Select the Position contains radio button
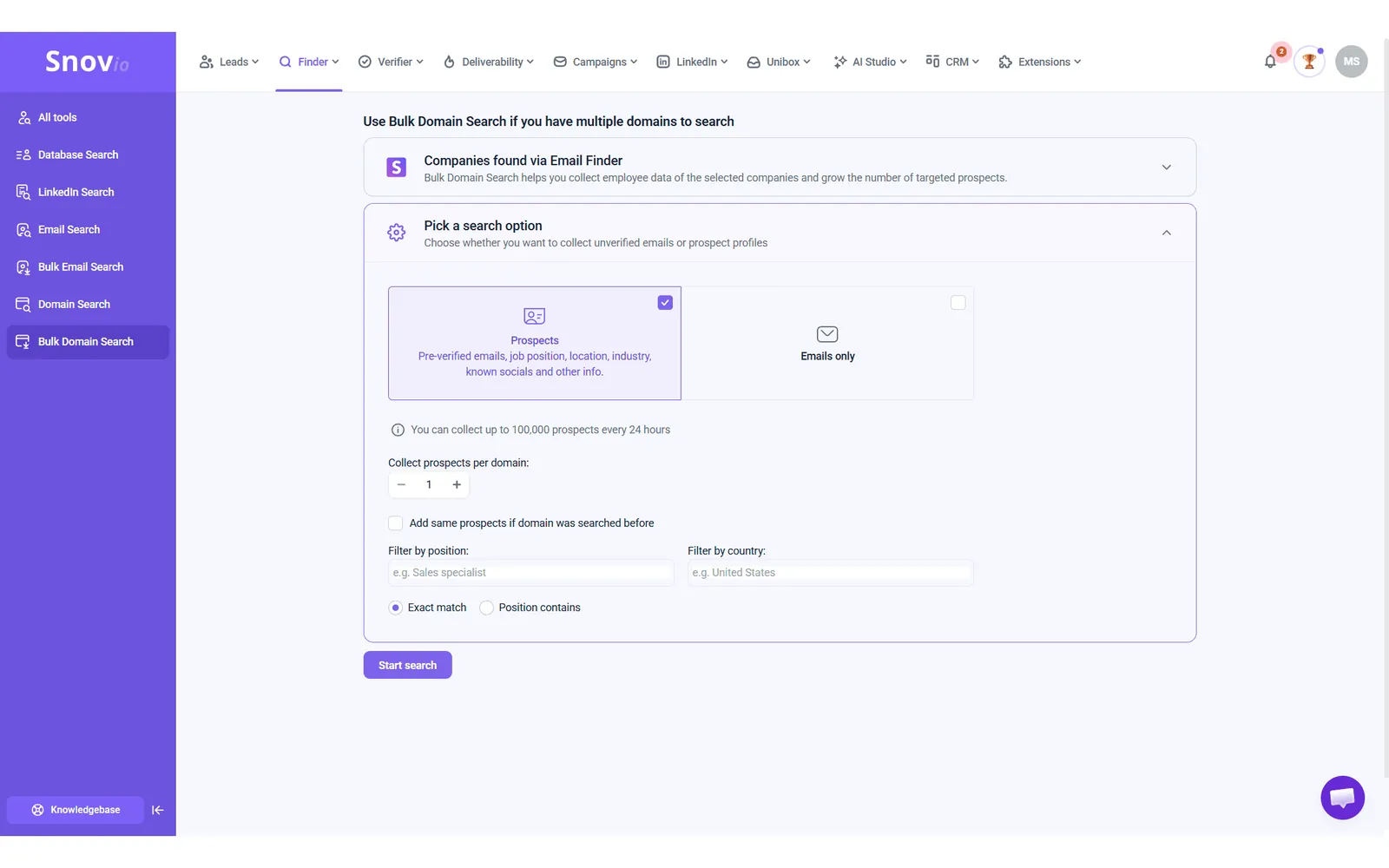 tap(487, 608)
